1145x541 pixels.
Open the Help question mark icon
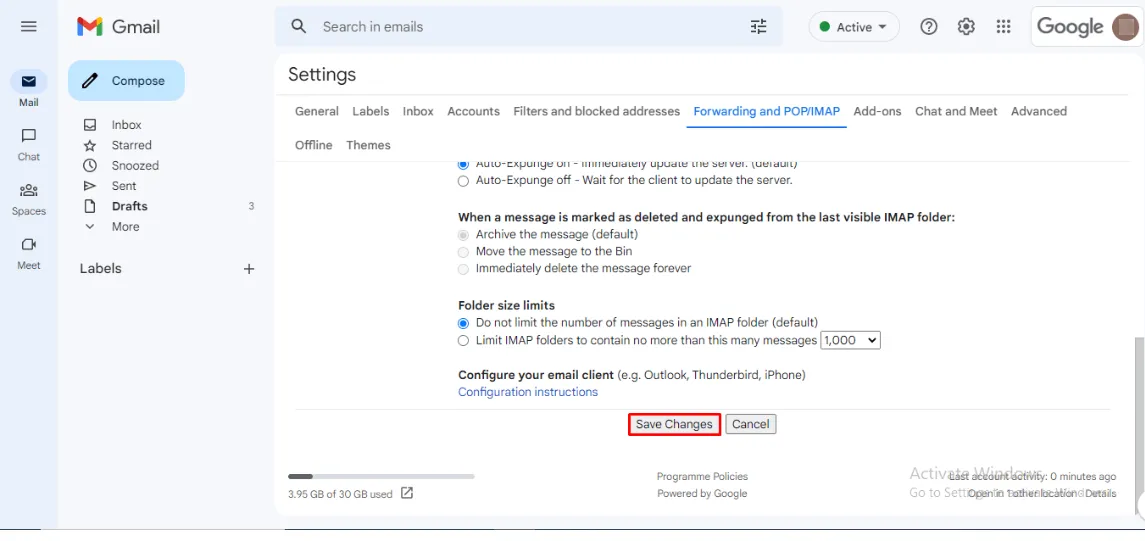(x=929, y=27)
